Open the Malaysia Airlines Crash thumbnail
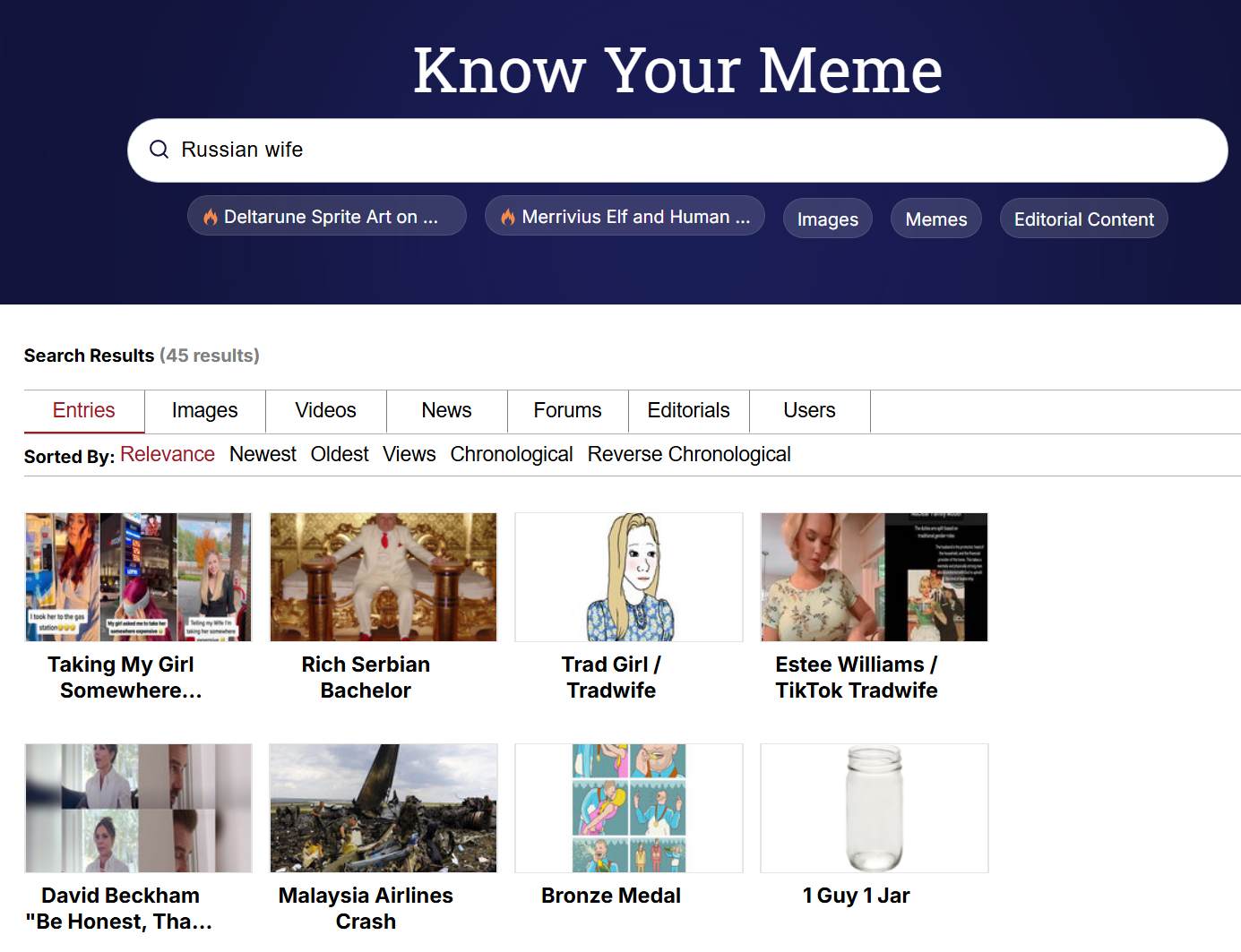 [x=384, y=808]
